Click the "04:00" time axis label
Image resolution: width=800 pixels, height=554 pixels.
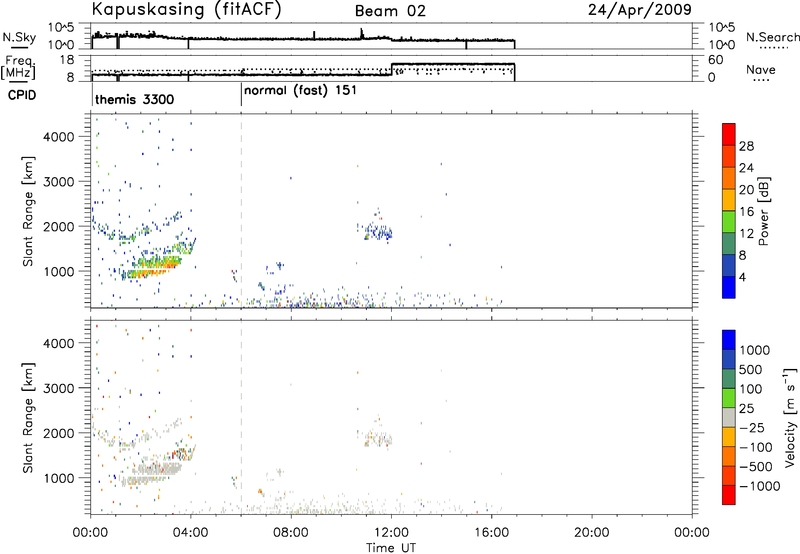190,533
